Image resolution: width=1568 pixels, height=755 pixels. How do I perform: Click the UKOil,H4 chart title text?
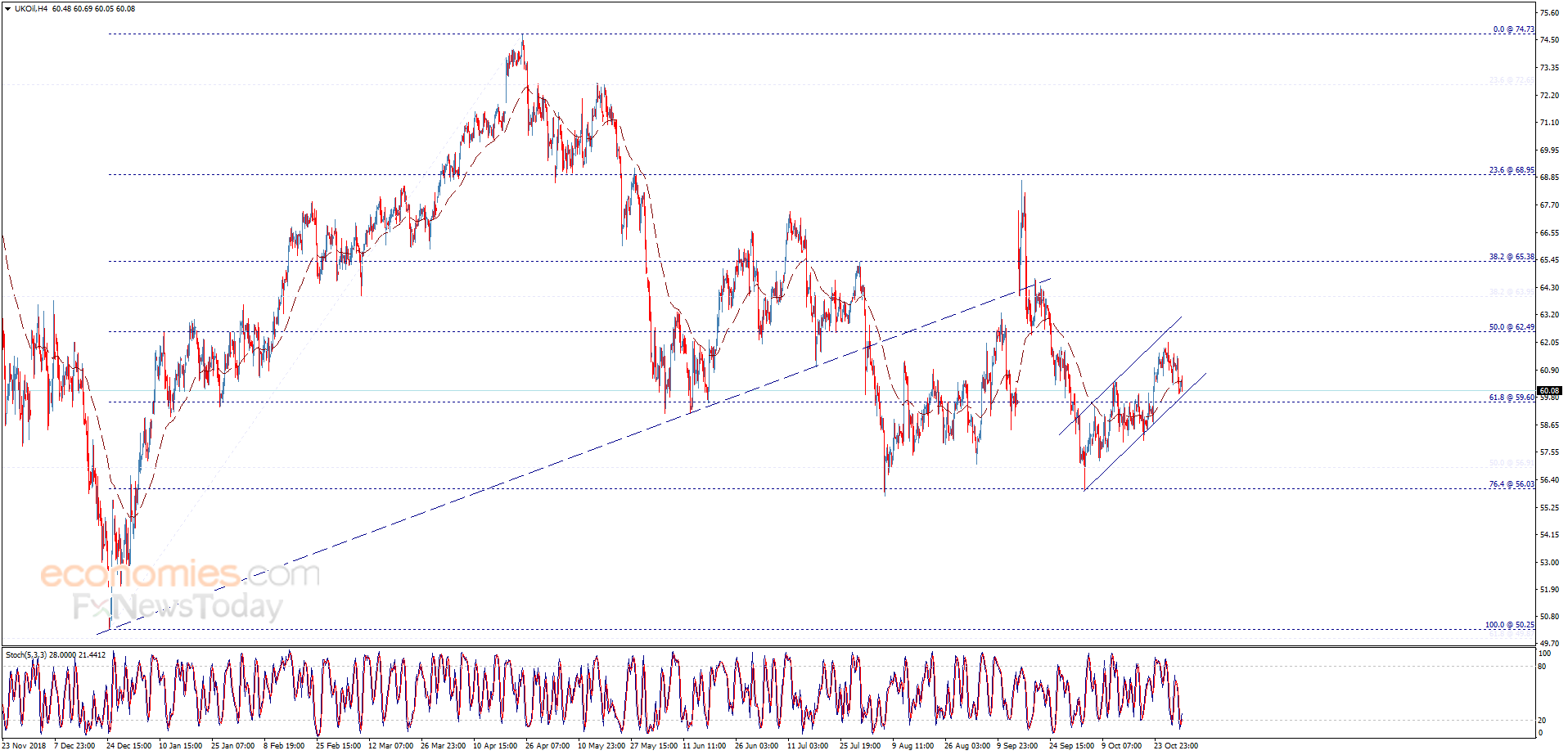(x=31, y=9)
